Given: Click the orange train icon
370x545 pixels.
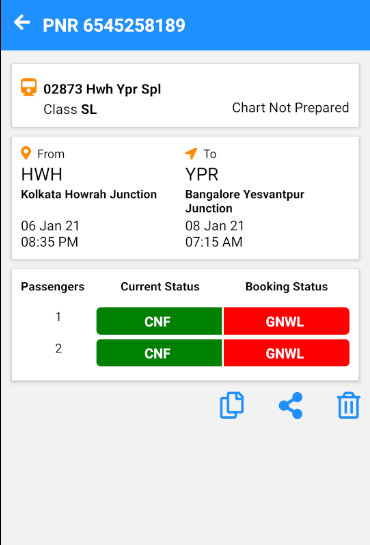Looking at the screenshot, I should click(x=29, y=87).
